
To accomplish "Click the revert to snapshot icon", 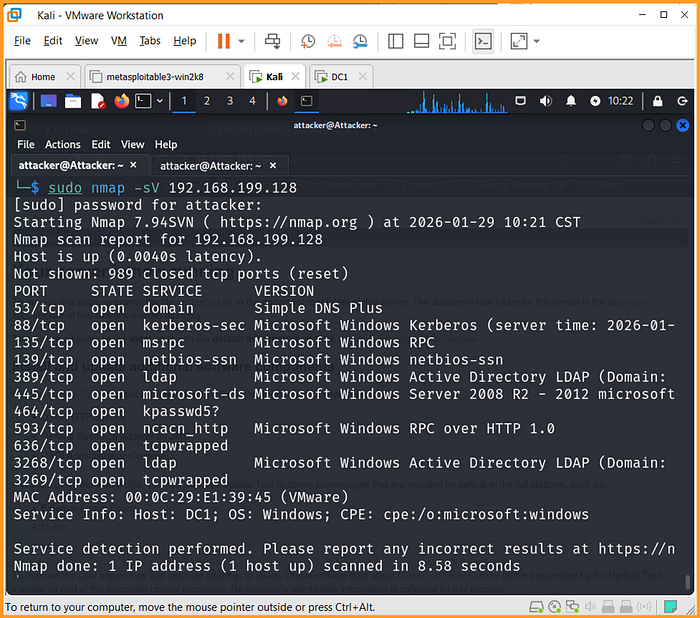I will pyautogui.click(x=334, y=41).
